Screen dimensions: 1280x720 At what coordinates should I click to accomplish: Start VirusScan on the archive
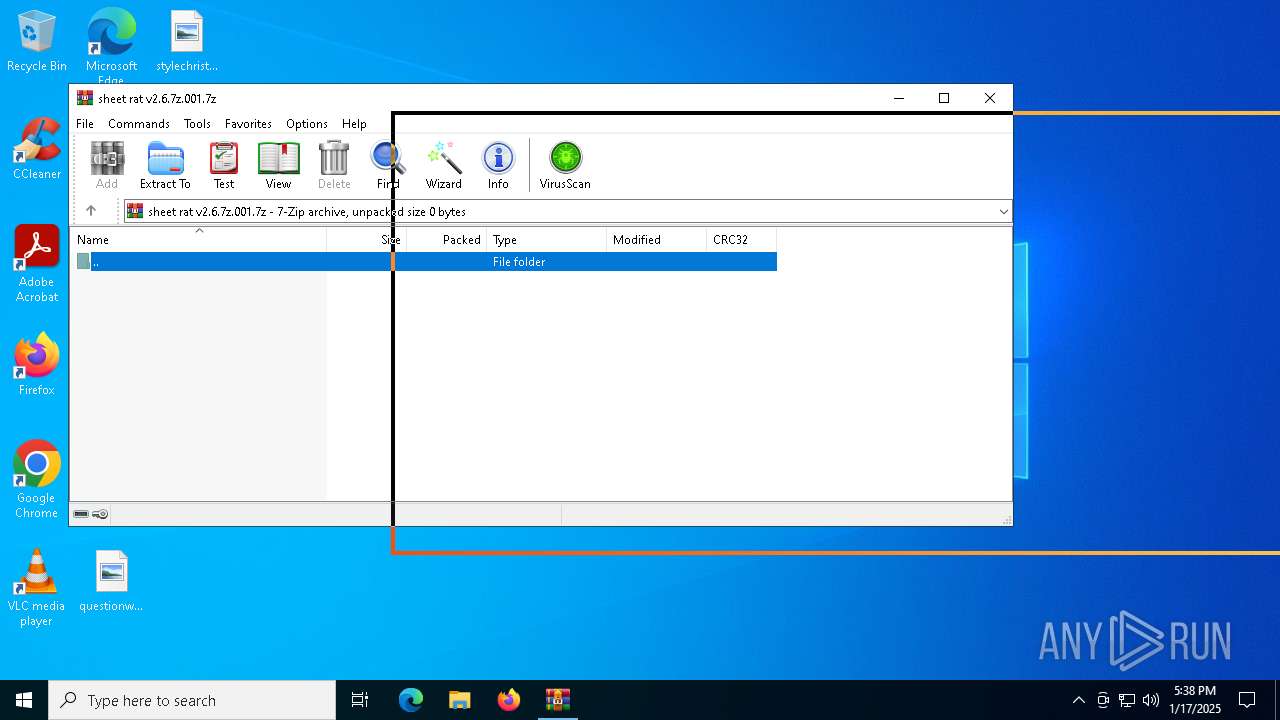[x=565, y=165]
